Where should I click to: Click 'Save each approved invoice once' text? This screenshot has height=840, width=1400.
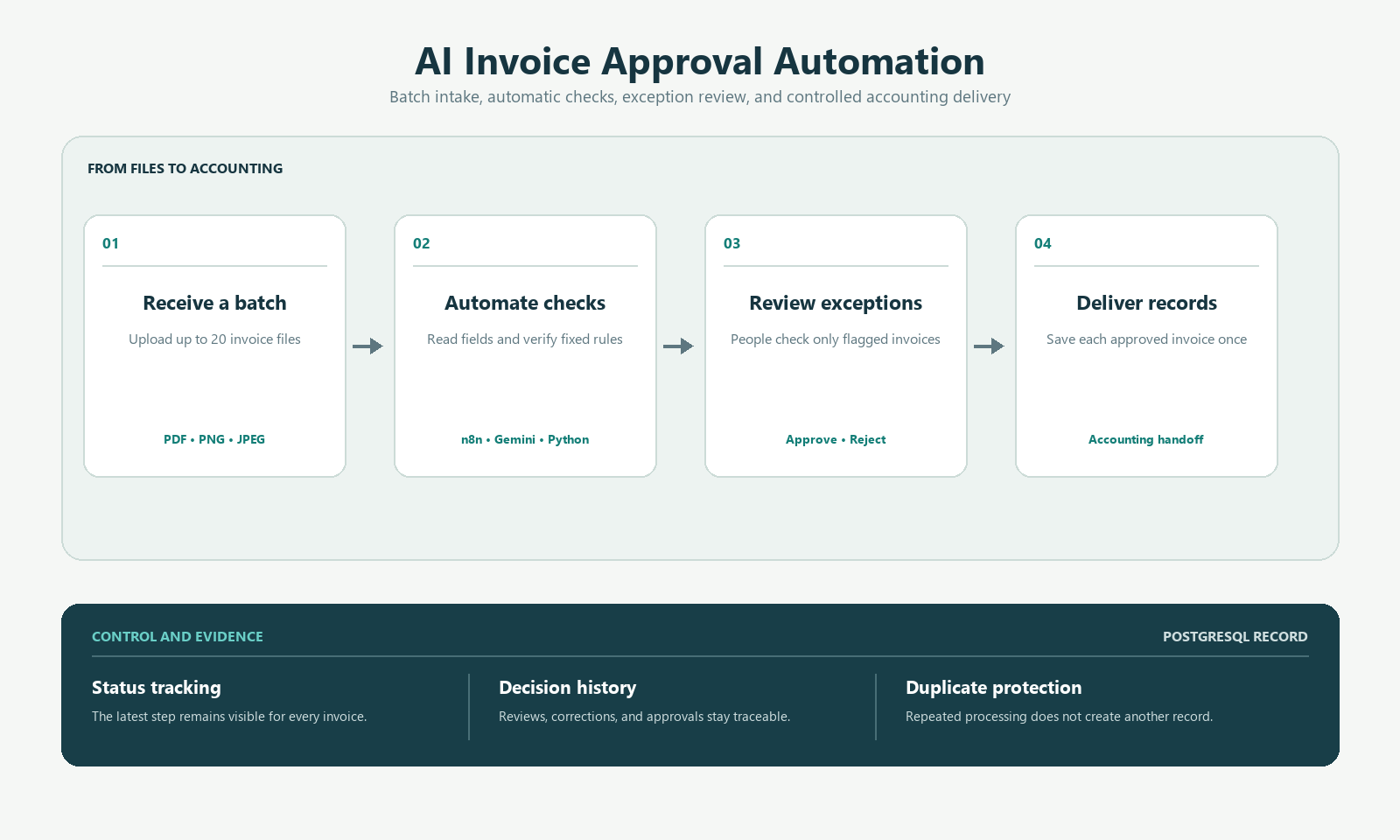click(1146, 339)
